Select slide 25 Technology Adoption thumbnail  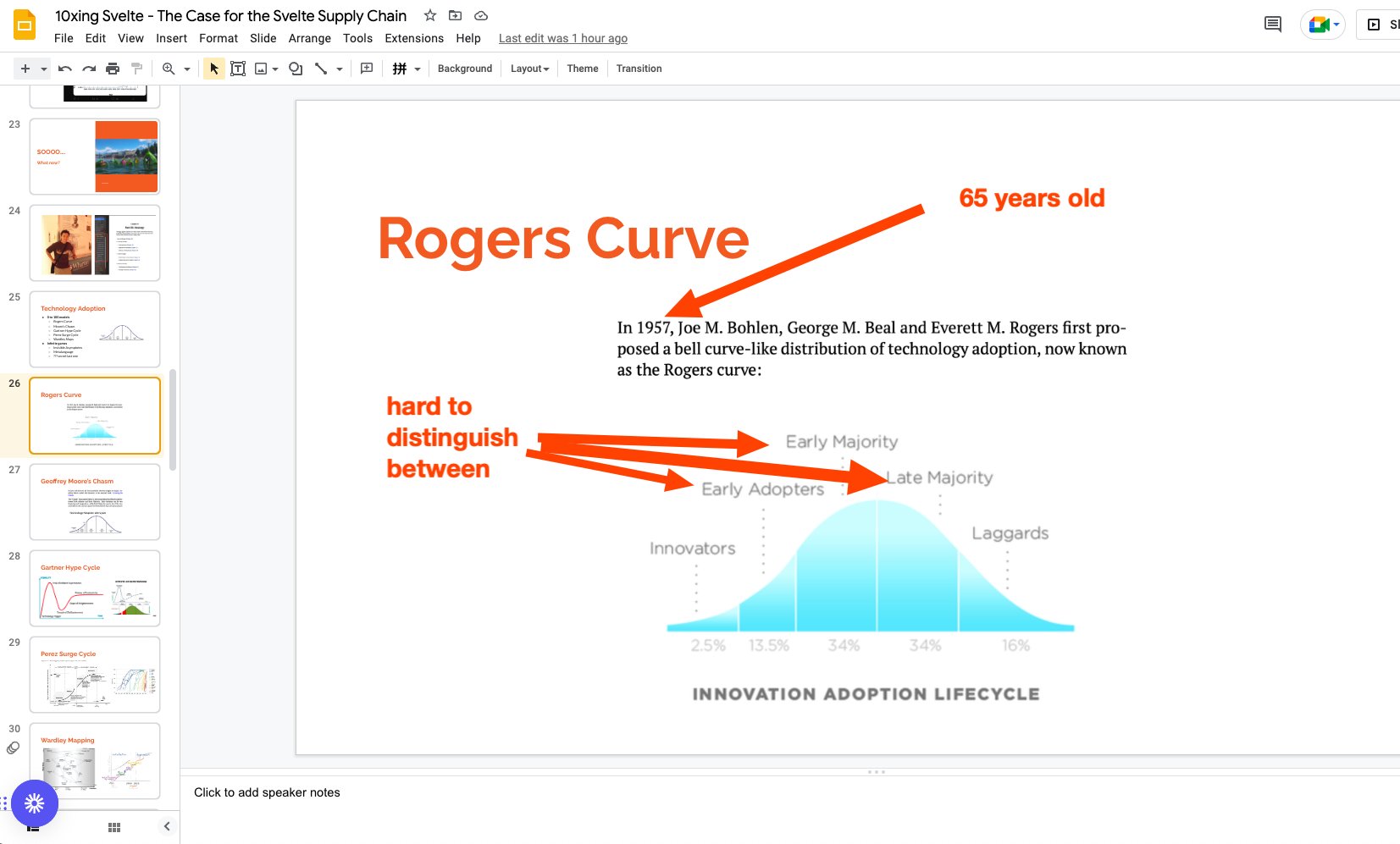[x=95, y=329]
